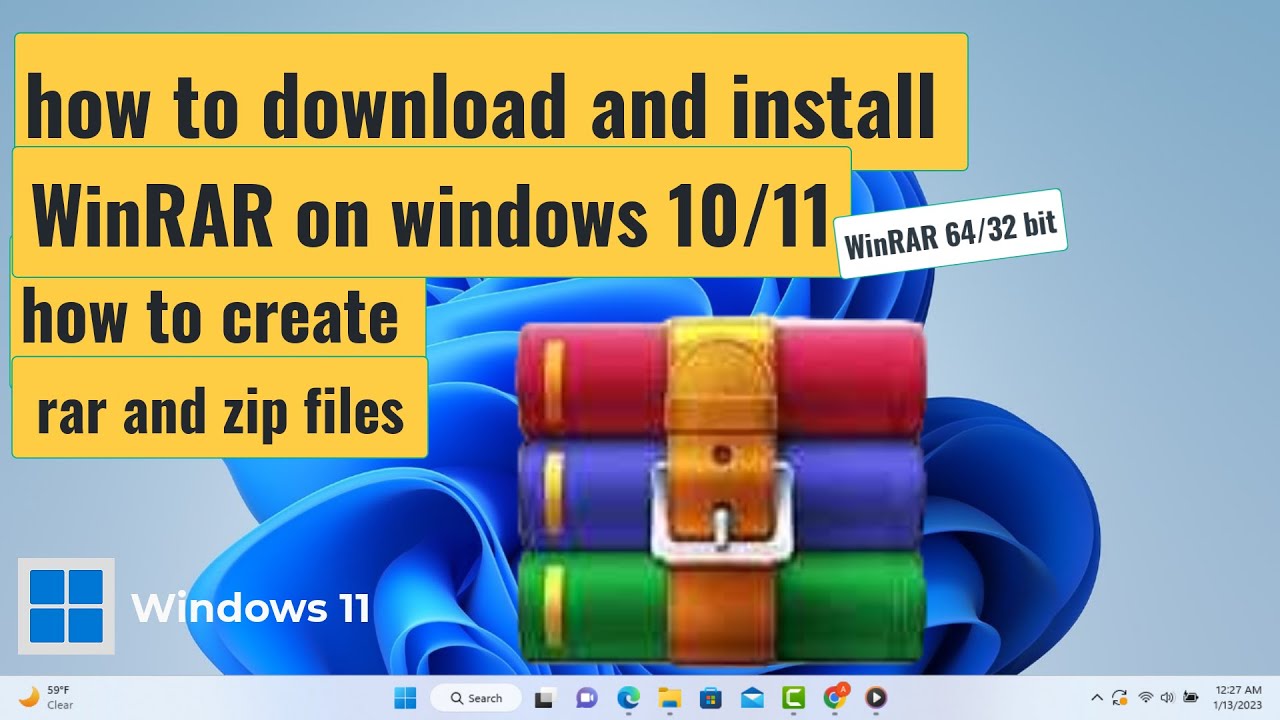Open the media player taskbar icon

[x=876, y=698]
